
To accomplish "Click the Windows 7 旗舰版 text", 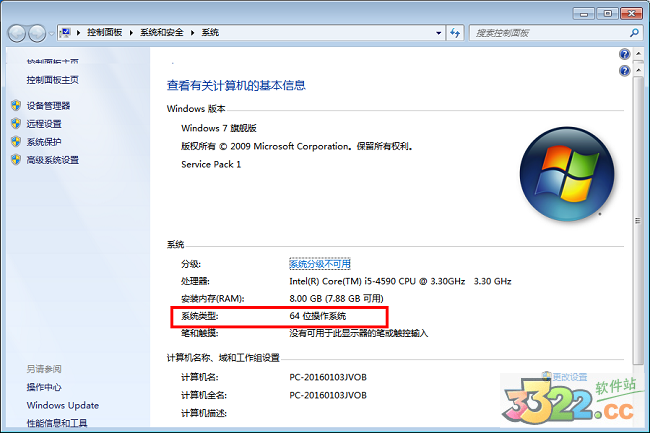I will [219, 128].
